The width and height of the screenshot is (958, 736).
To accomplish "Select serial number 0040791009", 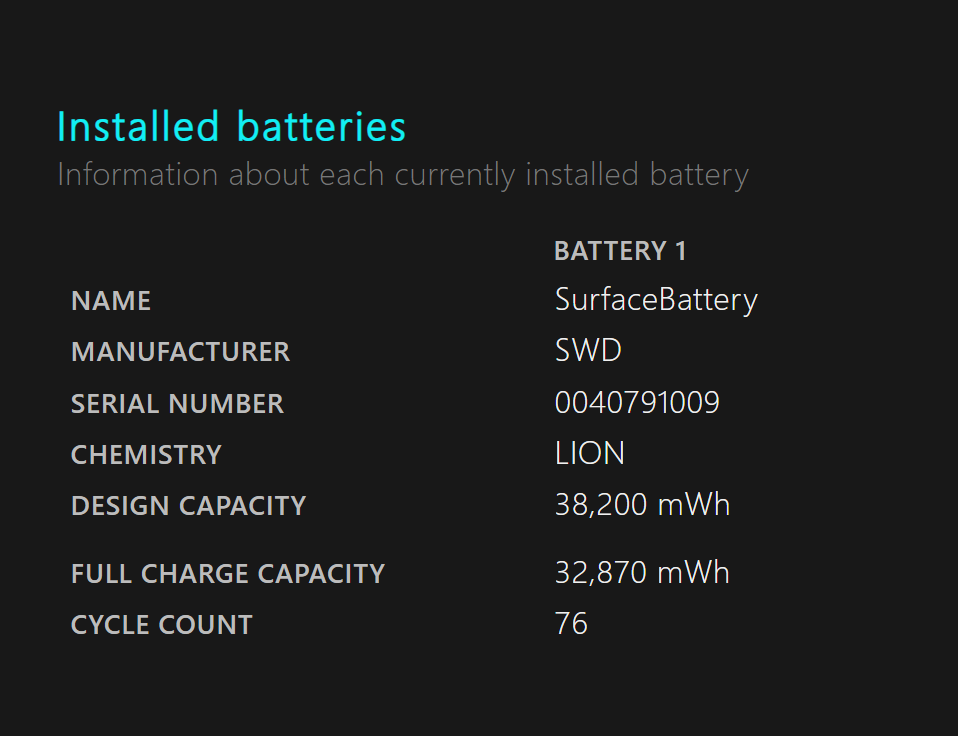I will point(637,403).
